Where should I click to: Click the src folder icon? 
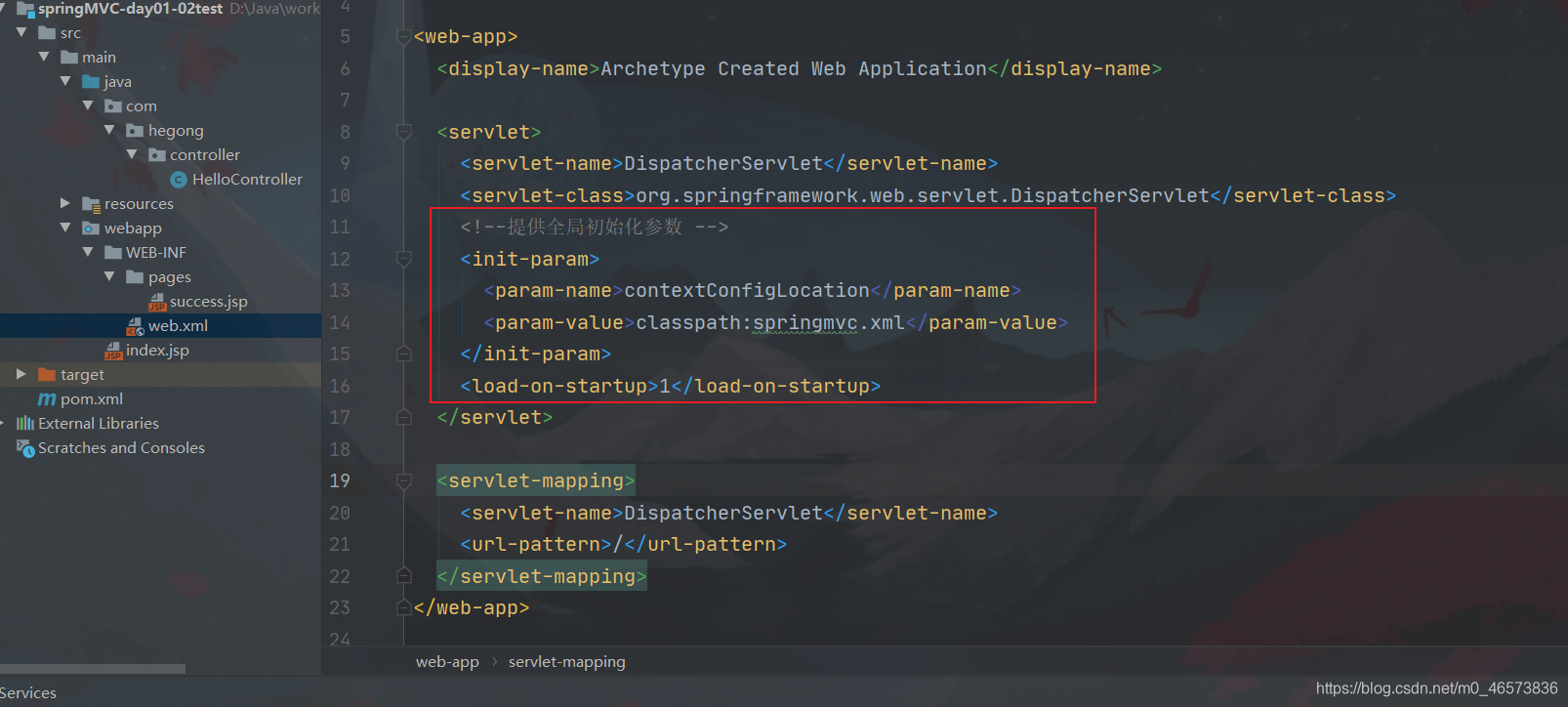click(47, 32)
